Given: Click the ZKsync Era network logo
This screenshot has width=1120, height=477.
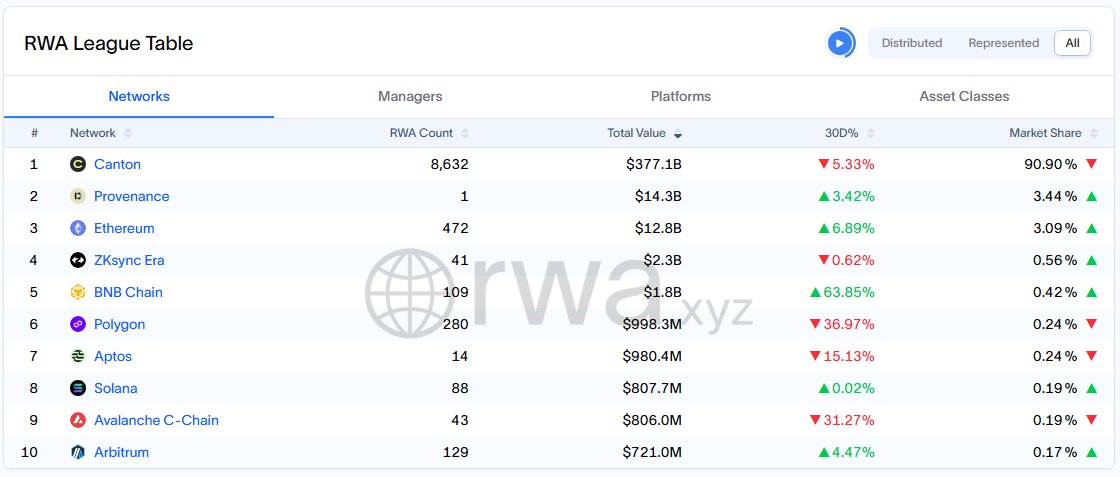Looking at the screenshot, I should (x=78, y=260).
